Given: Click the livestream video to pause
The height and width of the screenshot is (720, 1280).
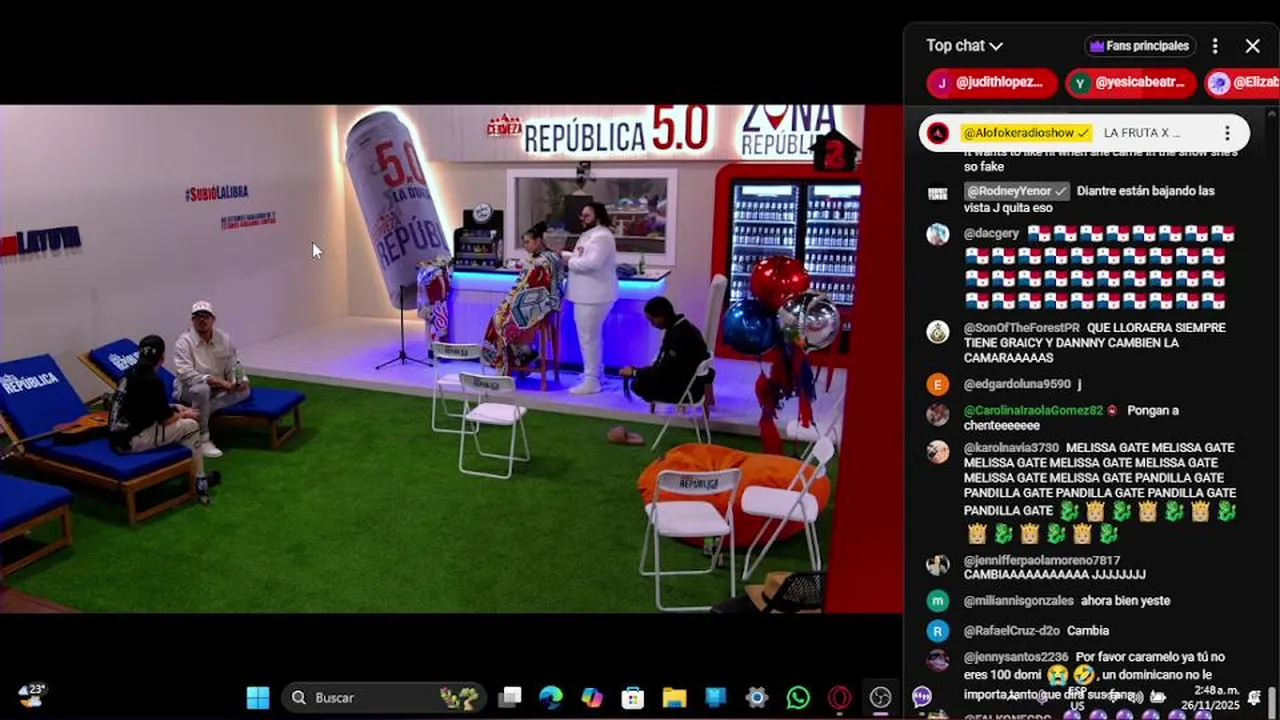Looking at the screenshot, I should click(451, 359).
